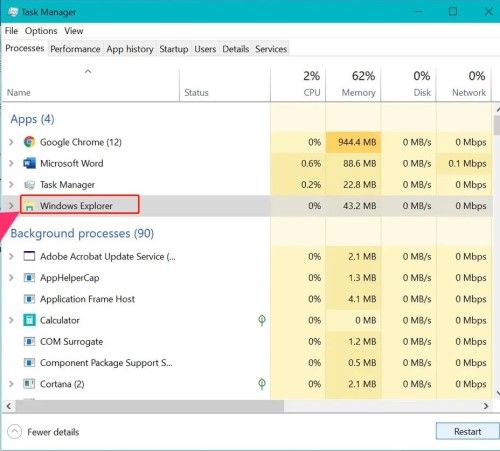Select the Windows Explorer folder icon
The height and width of the screenshot is (451, 500).
tap(29, 206)
